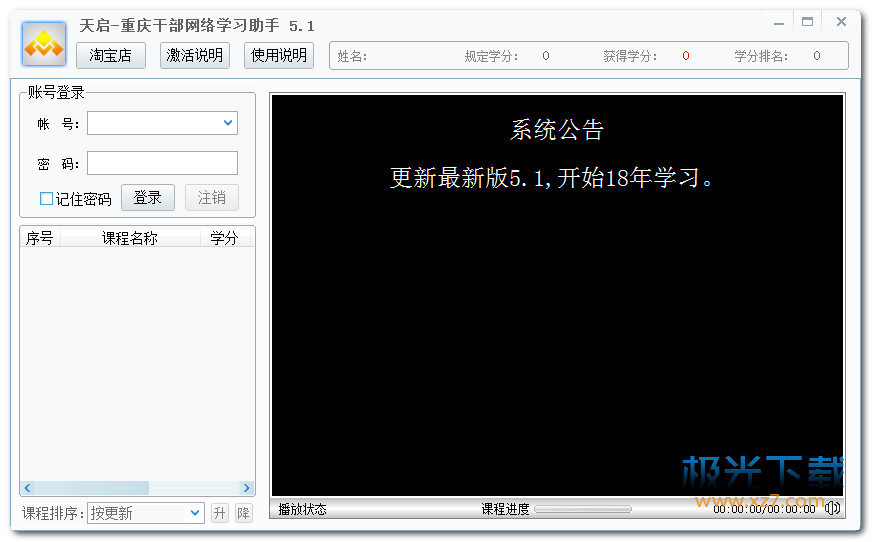
Task: Mute audio using the speaker icon
Action: tap(832, 509)
